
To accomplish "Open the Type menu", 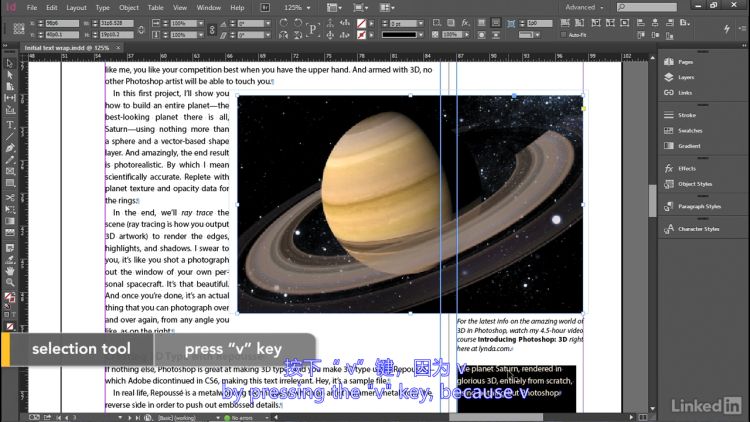I will click(102, 8).
